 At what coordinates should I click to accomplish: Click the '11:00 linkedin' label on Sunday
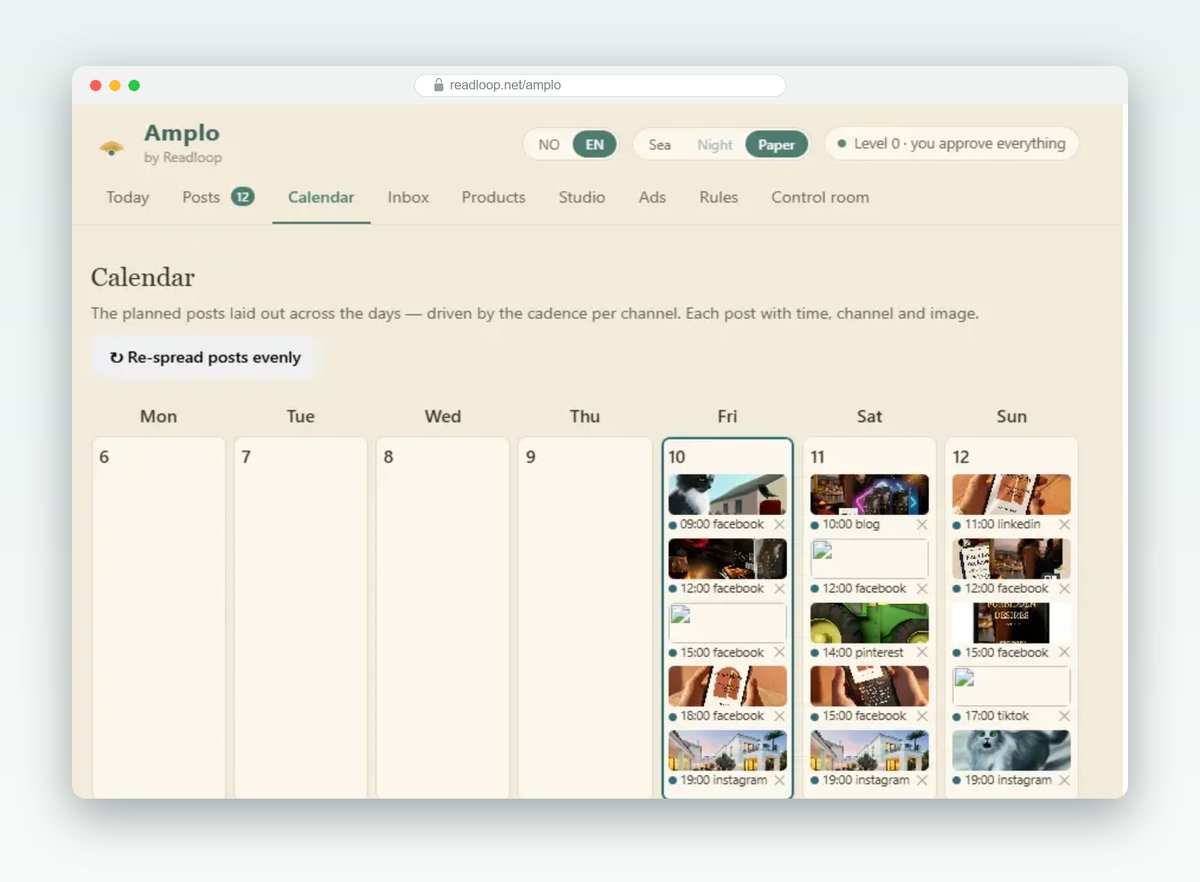coord(1003,524)
